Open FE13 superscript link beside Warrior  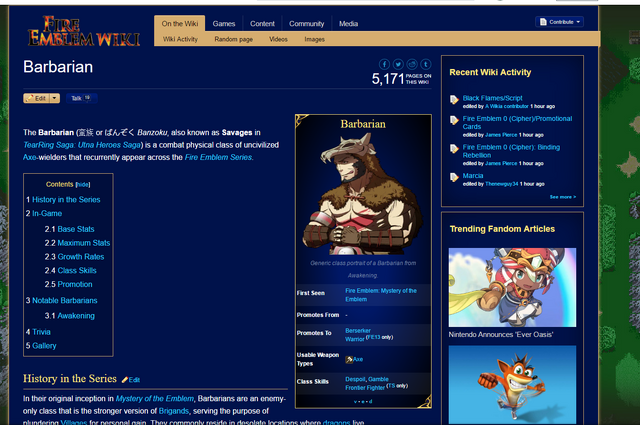pyautogui.click(x=374, y=337)
